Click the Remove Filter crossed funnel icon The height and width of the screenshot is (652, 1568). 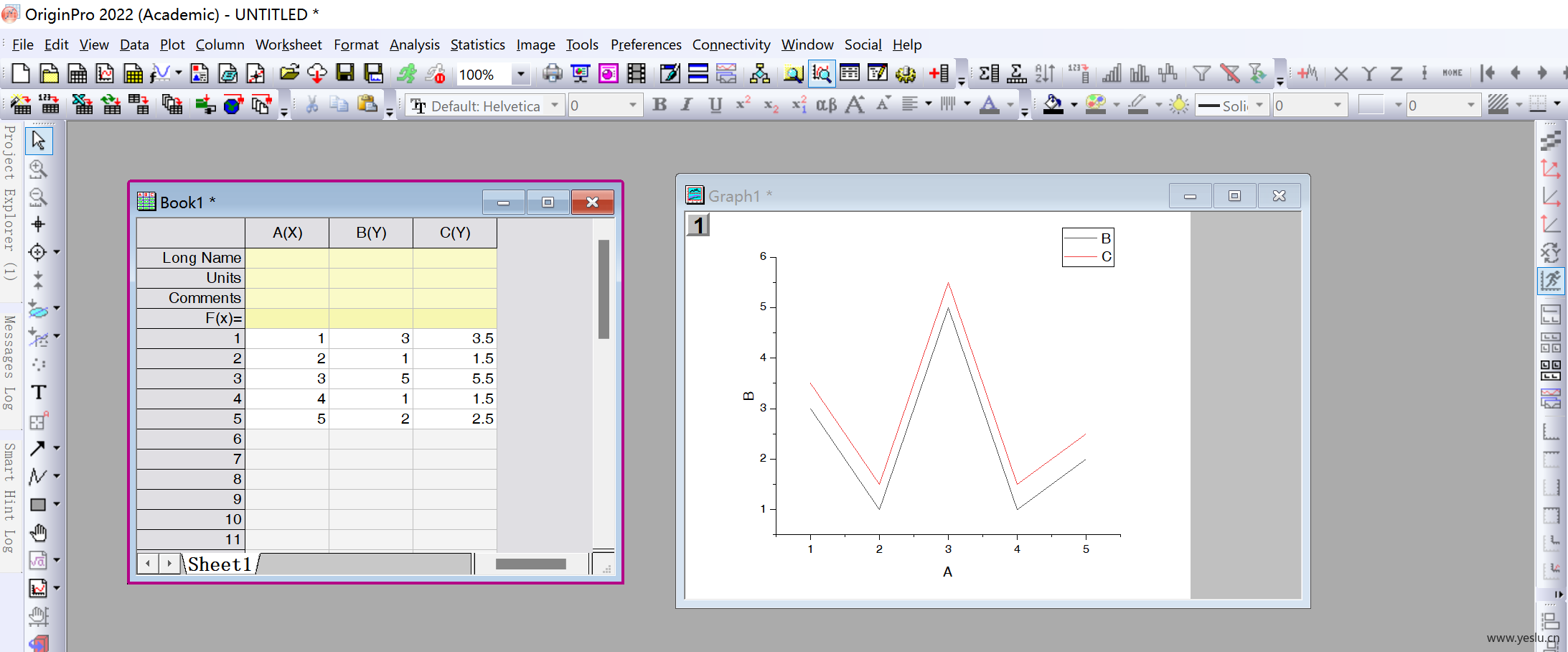click(1229, 73)
